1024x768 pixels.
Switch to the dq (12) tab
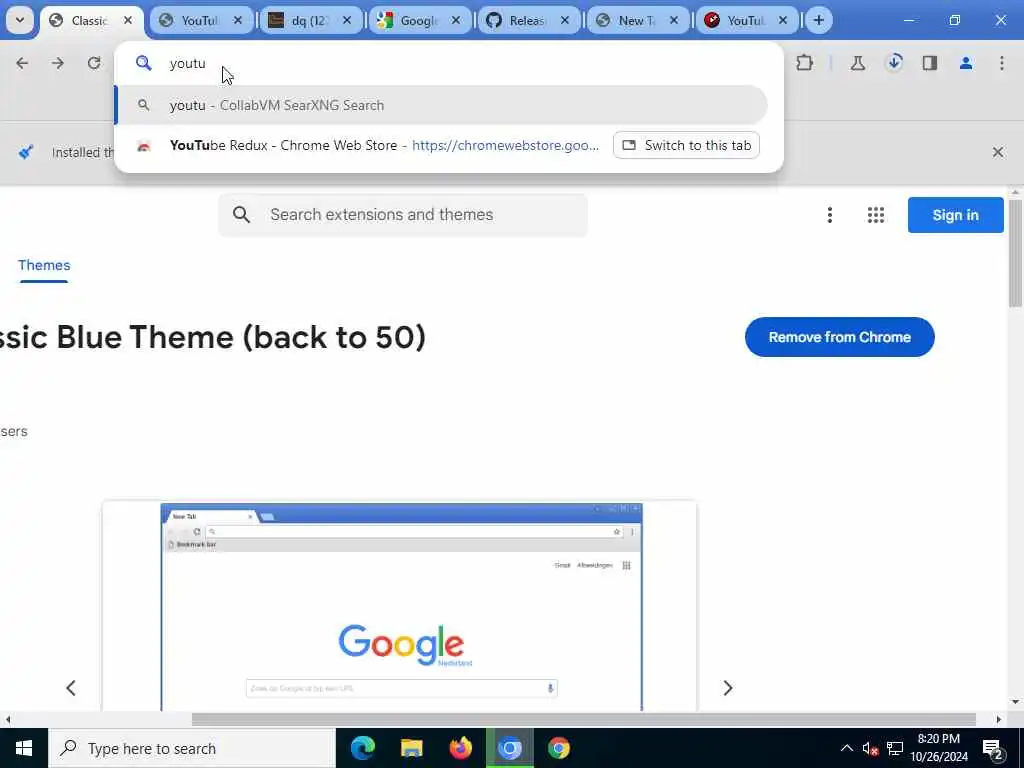coord(308,21)
